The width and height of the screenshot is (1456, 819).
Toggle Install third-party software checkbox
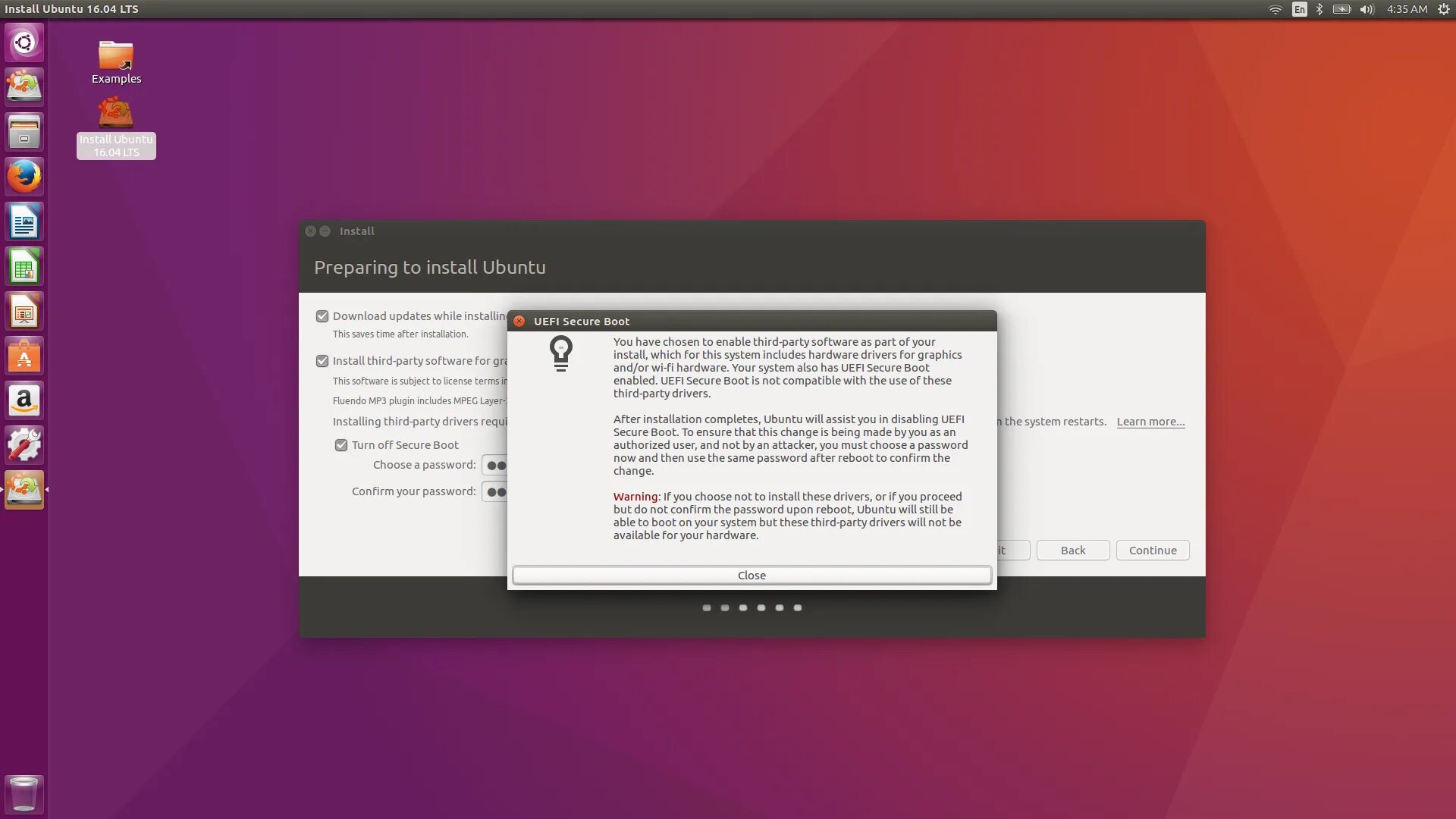(322, 361)
